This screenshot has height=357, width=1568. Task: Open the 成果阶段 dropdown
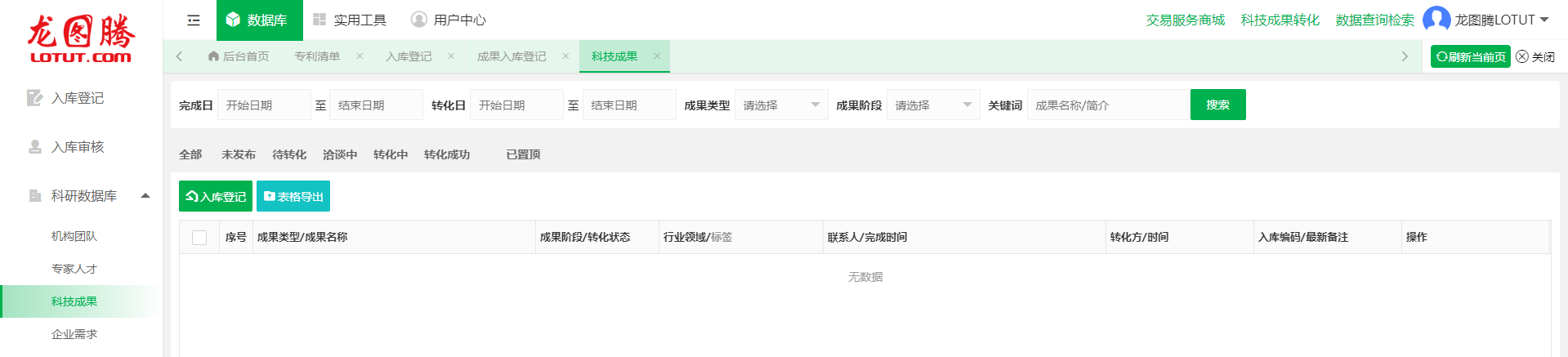click(932, 105)
